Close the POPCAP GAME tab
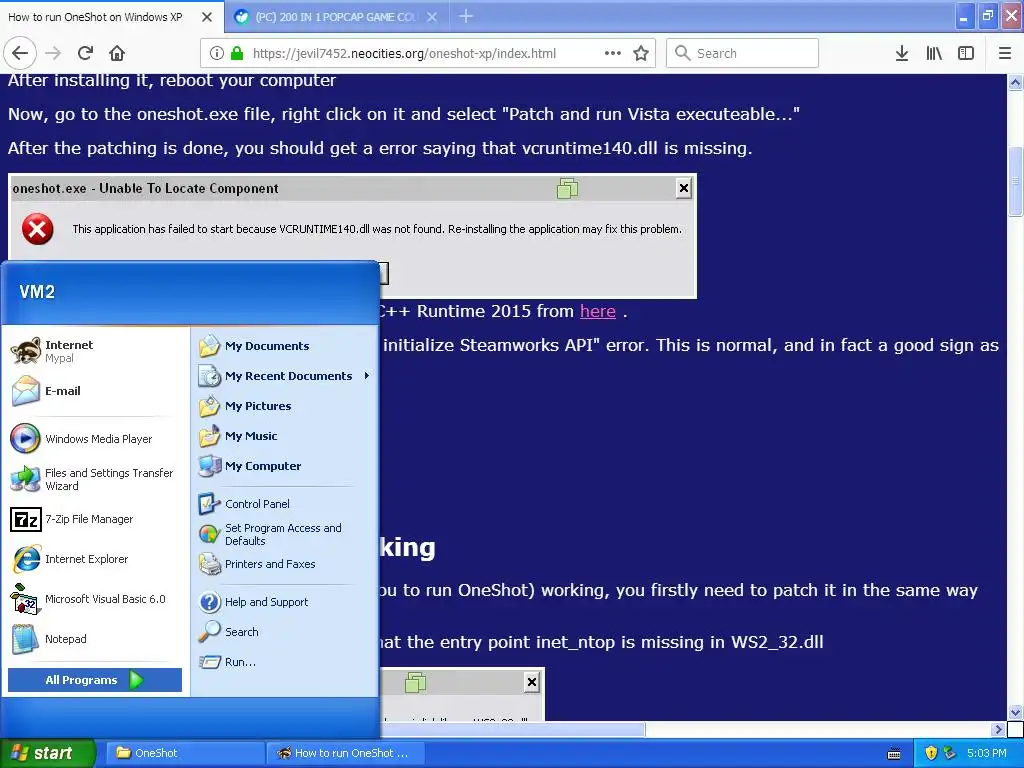 432,17
